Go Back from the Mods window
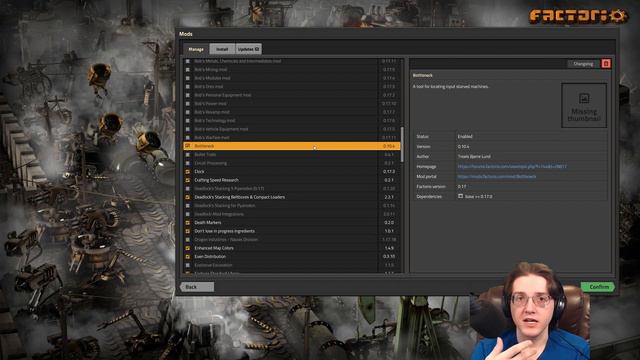Image resolution: width=640 pixels, height=360 pixels. pyautogui.click(x=197, y=287)
